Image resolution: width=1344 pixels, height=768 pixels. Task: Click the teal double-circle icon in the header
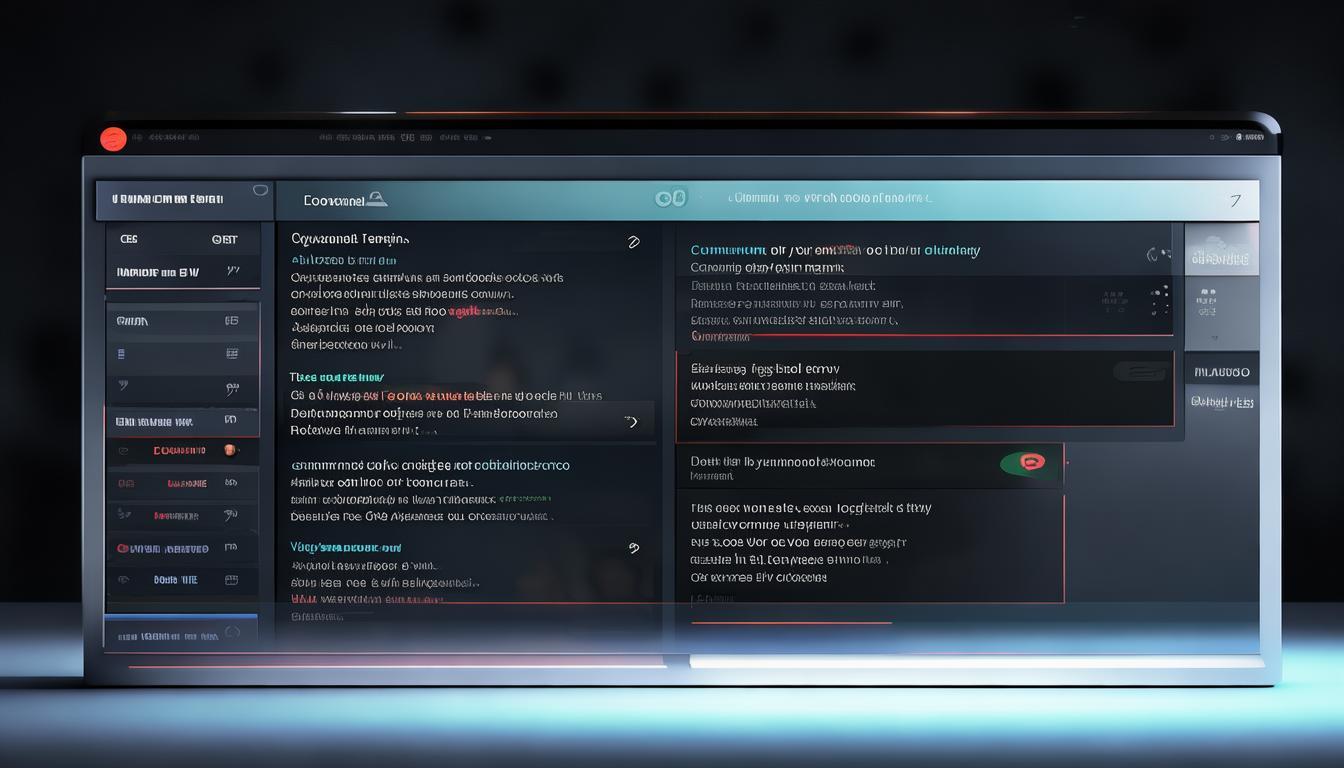(x=670, y=198)
